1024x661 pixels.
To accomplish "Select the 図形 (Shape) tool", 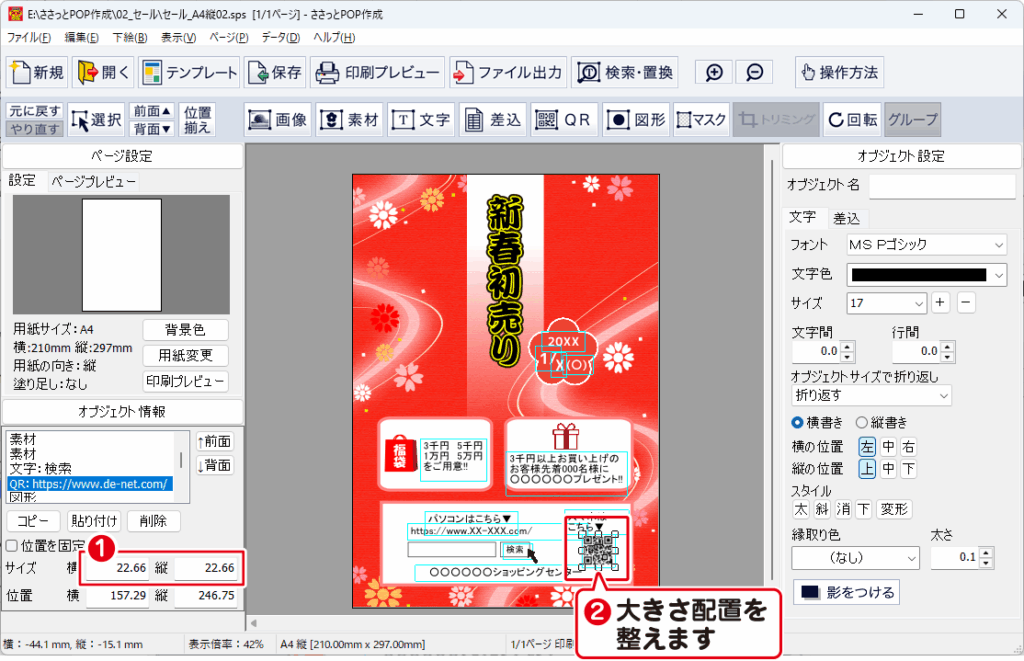I will (x=636, y=120).
